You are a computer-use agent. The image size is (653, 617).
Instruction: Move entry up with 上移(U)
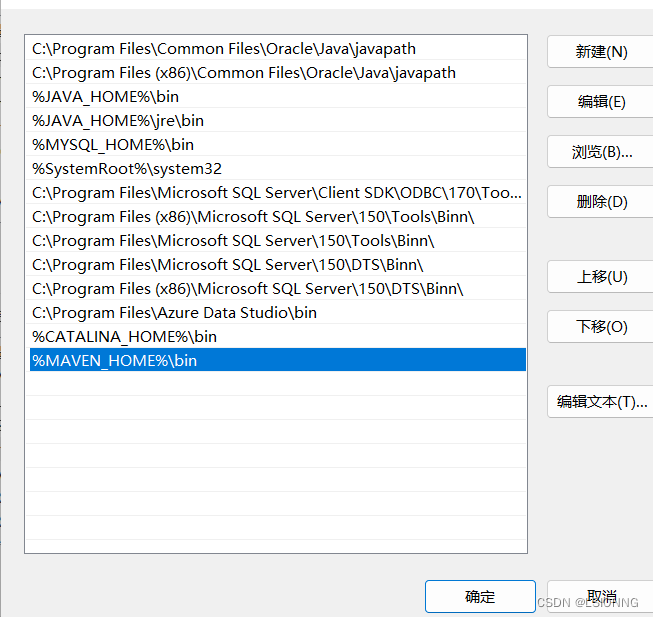pyautogui.click(x=600, y=276)
